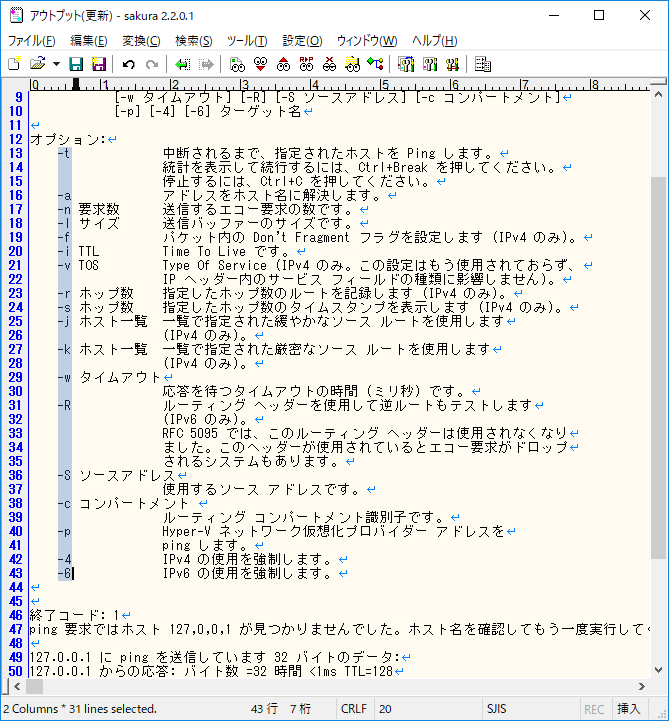Click 'Hyper-V' text on line 40
This screenshot has height=721, width=669.
186,532
